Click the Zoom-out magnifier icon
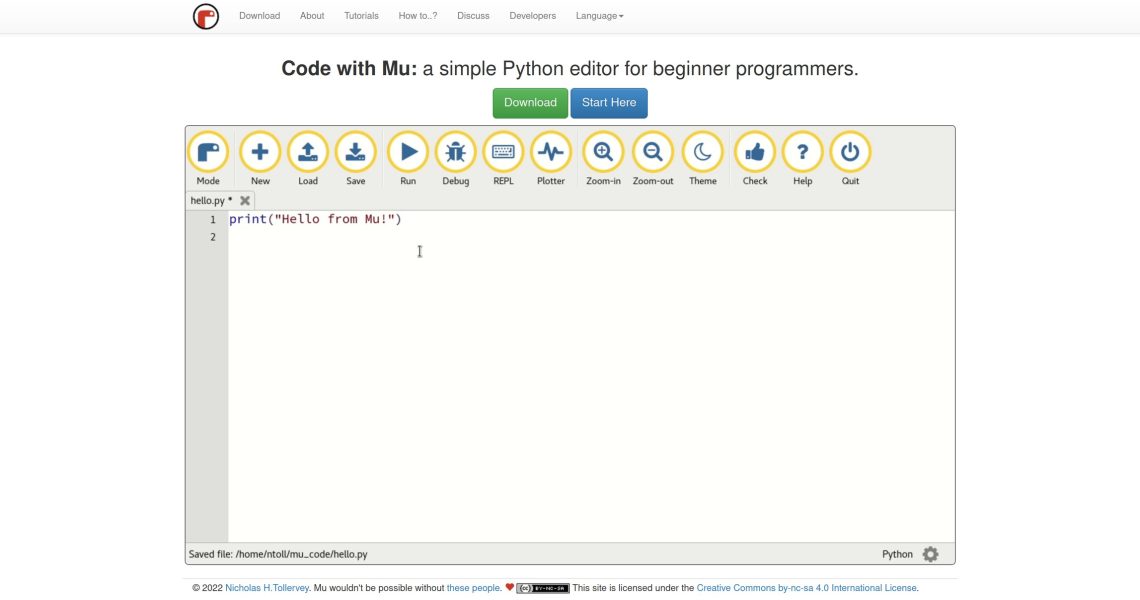The height and width of the screenshot is (600, 1140). point(653,153)
